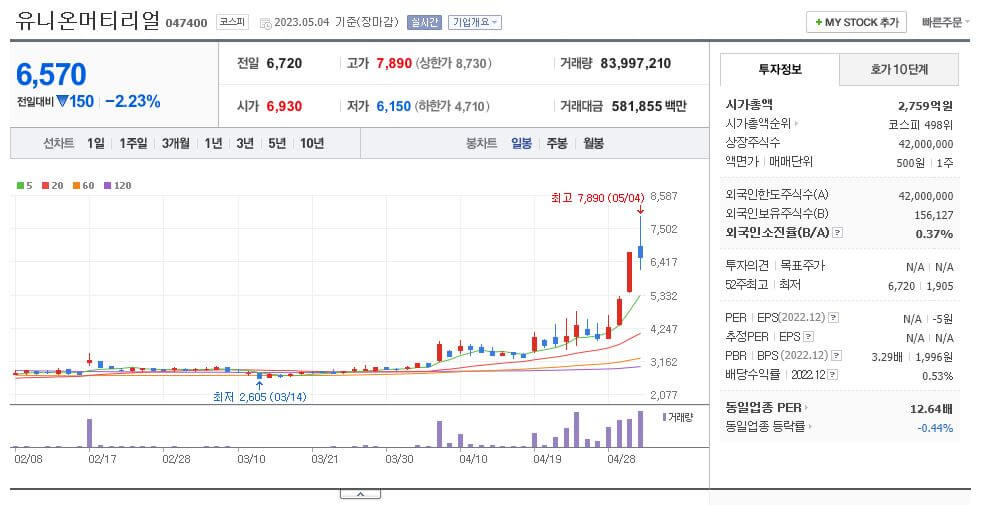The width and height of the screenshot is (981, 505).
Task: Select the 10년 line chart period
Action: [312, 143]
